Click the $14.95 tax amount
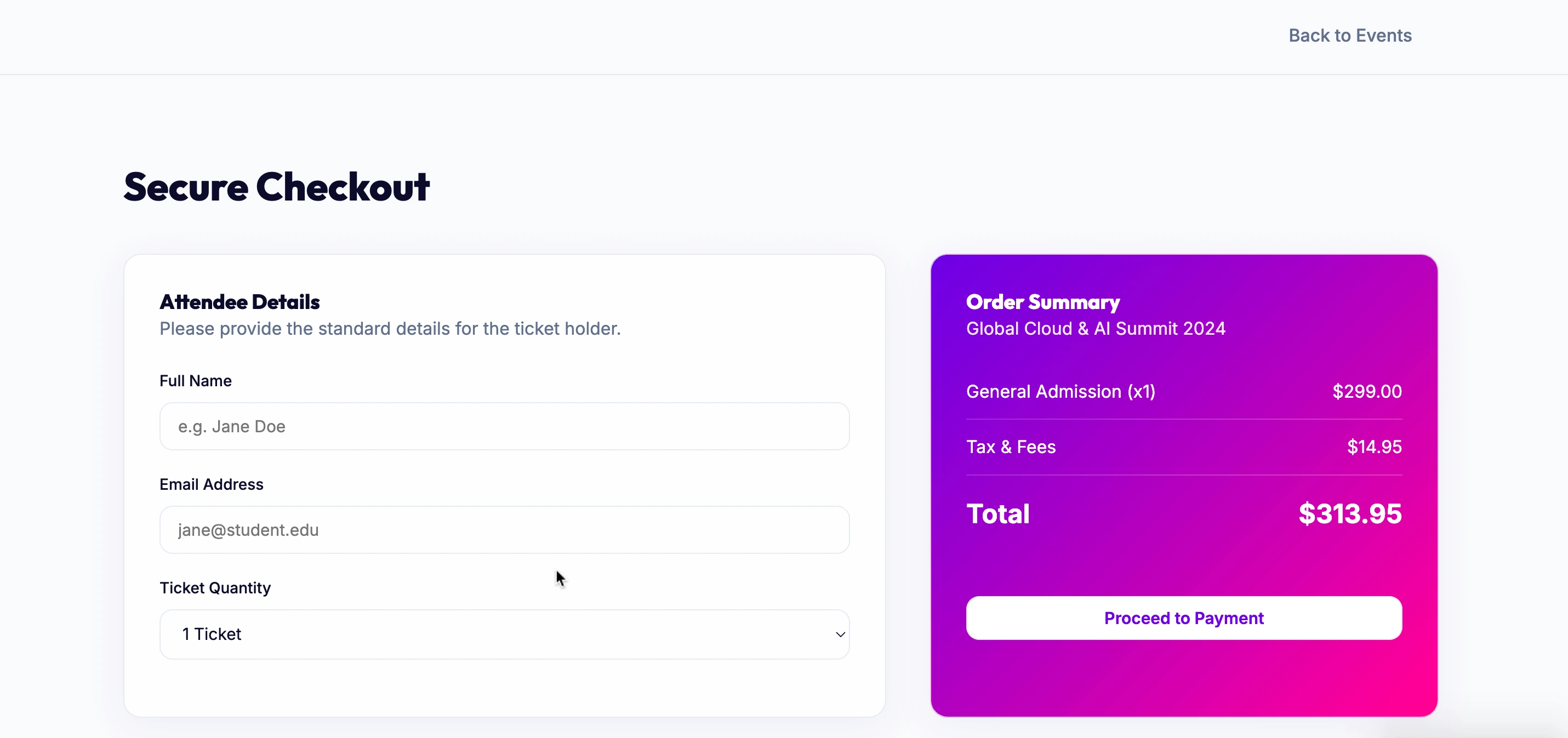This screenshot has width=1568, height=738. [1374, 447]
